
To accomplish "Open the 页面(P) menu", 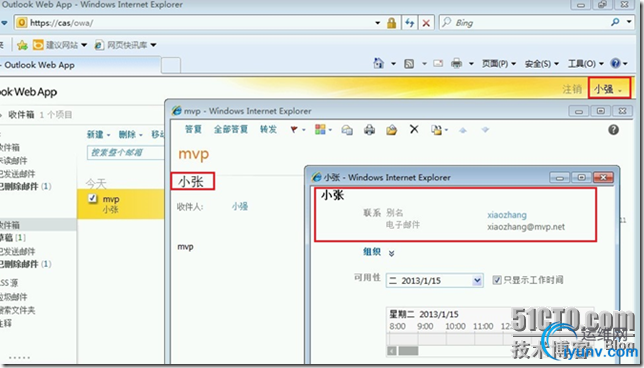I will coord(499,64).
